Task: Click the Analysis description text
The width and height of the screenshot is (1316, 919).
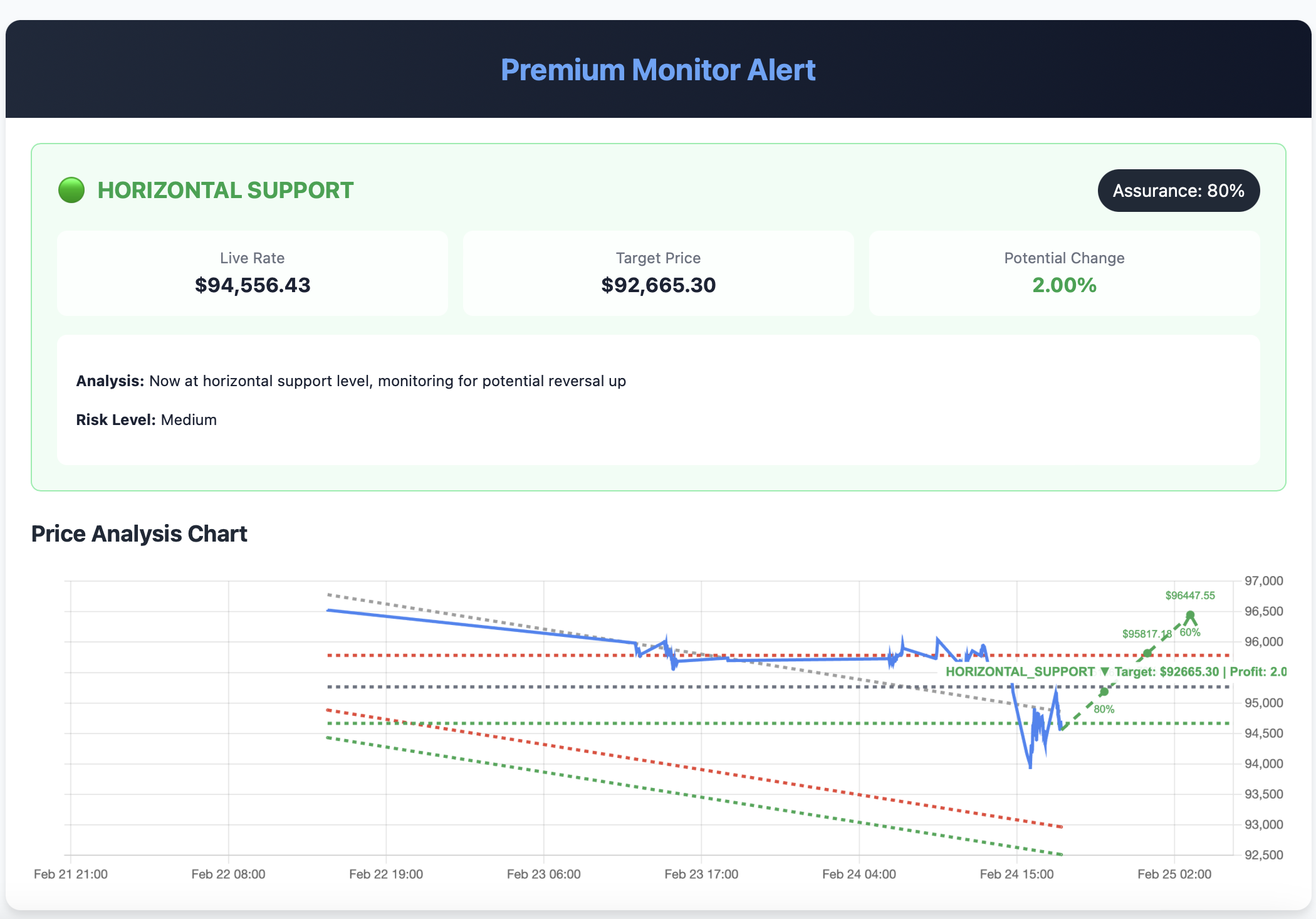Action: click(351, 381)
